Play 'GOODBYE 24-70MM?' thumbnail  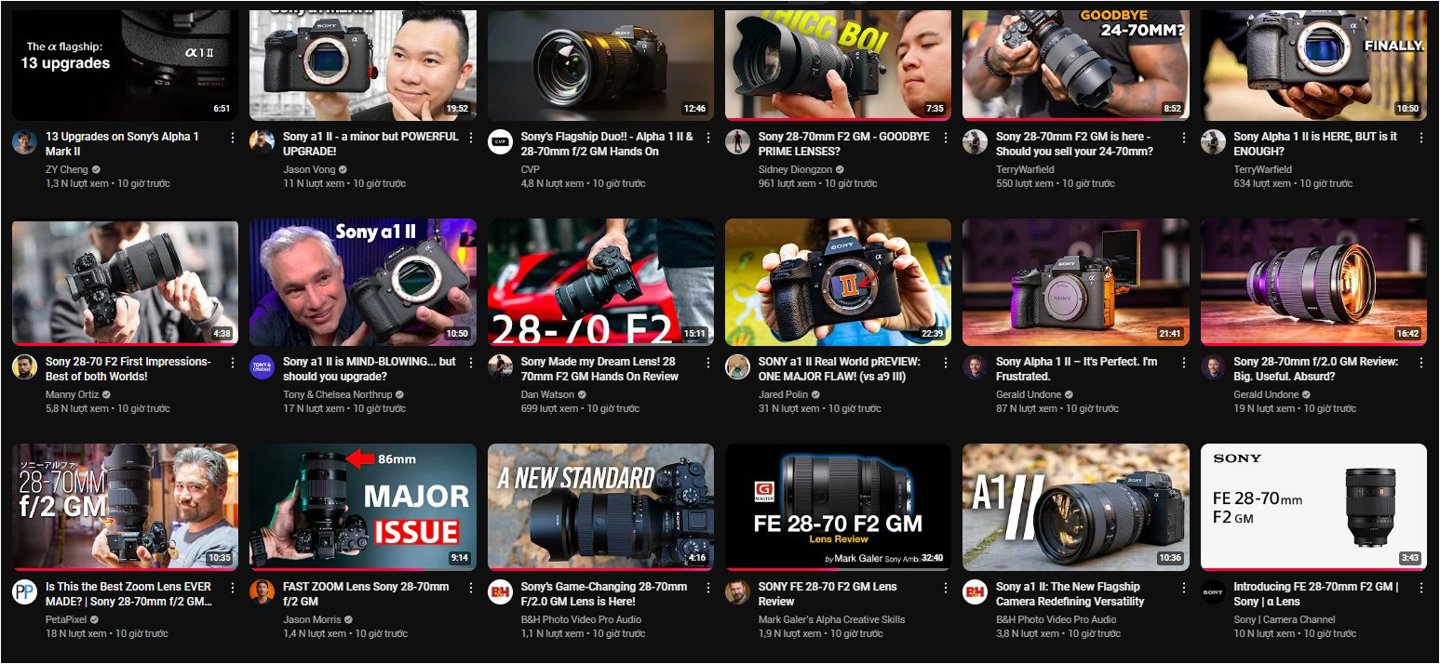click(1076, 65)
